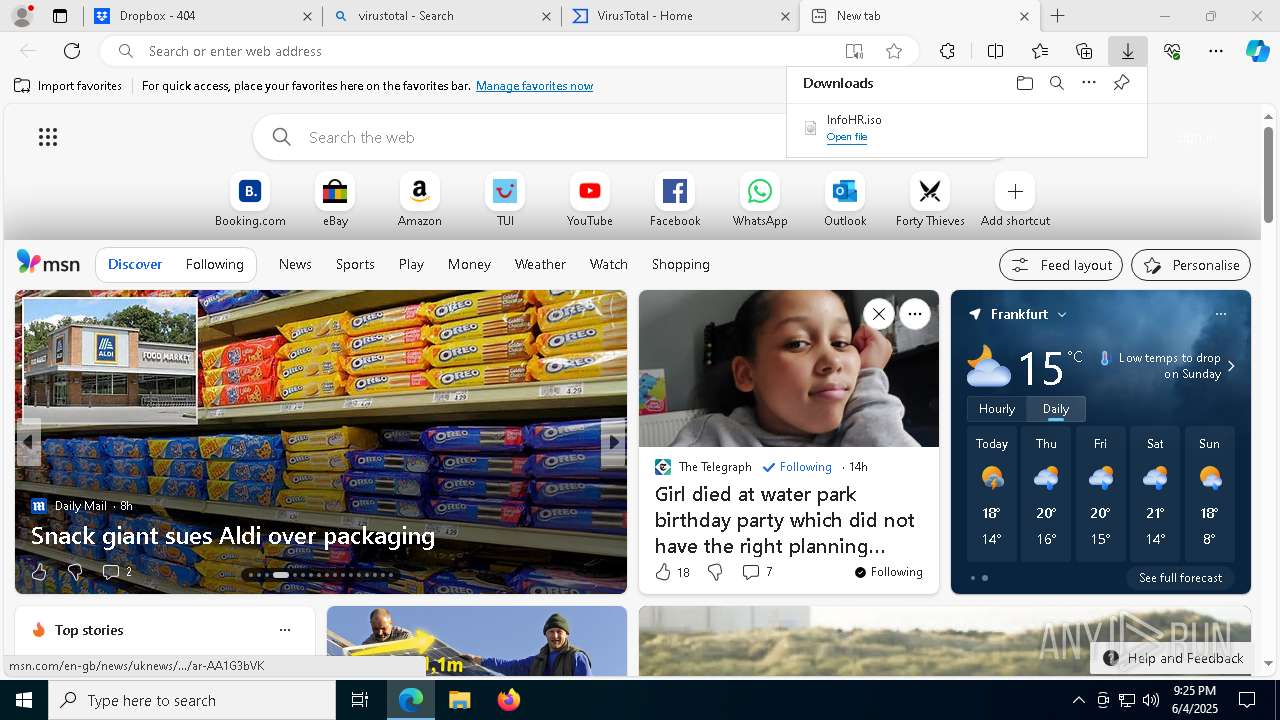Open the tab actions menu icon

click(60, 16)
